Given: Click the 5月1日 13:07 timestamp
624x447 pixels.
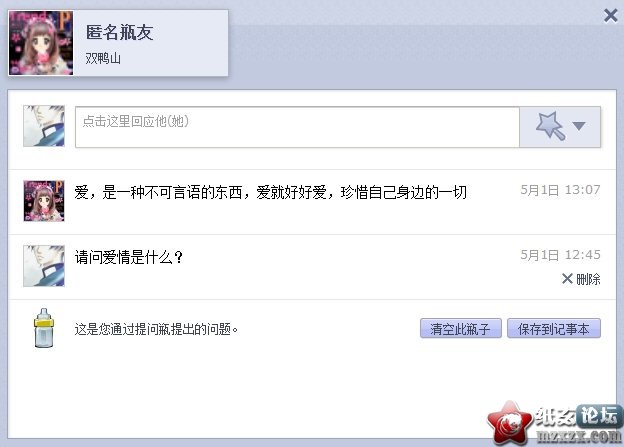Looking at the screenshot, I should coord(560,190).
